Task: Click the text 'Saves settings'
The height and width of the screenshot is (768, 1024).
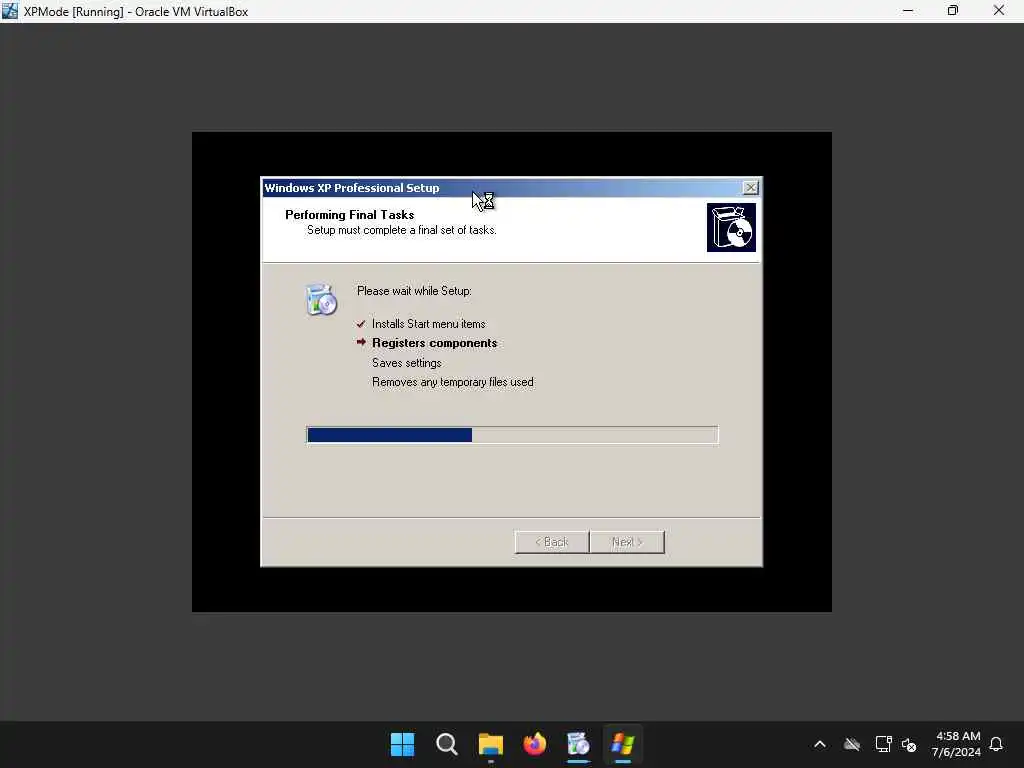Action: point(406,363)
